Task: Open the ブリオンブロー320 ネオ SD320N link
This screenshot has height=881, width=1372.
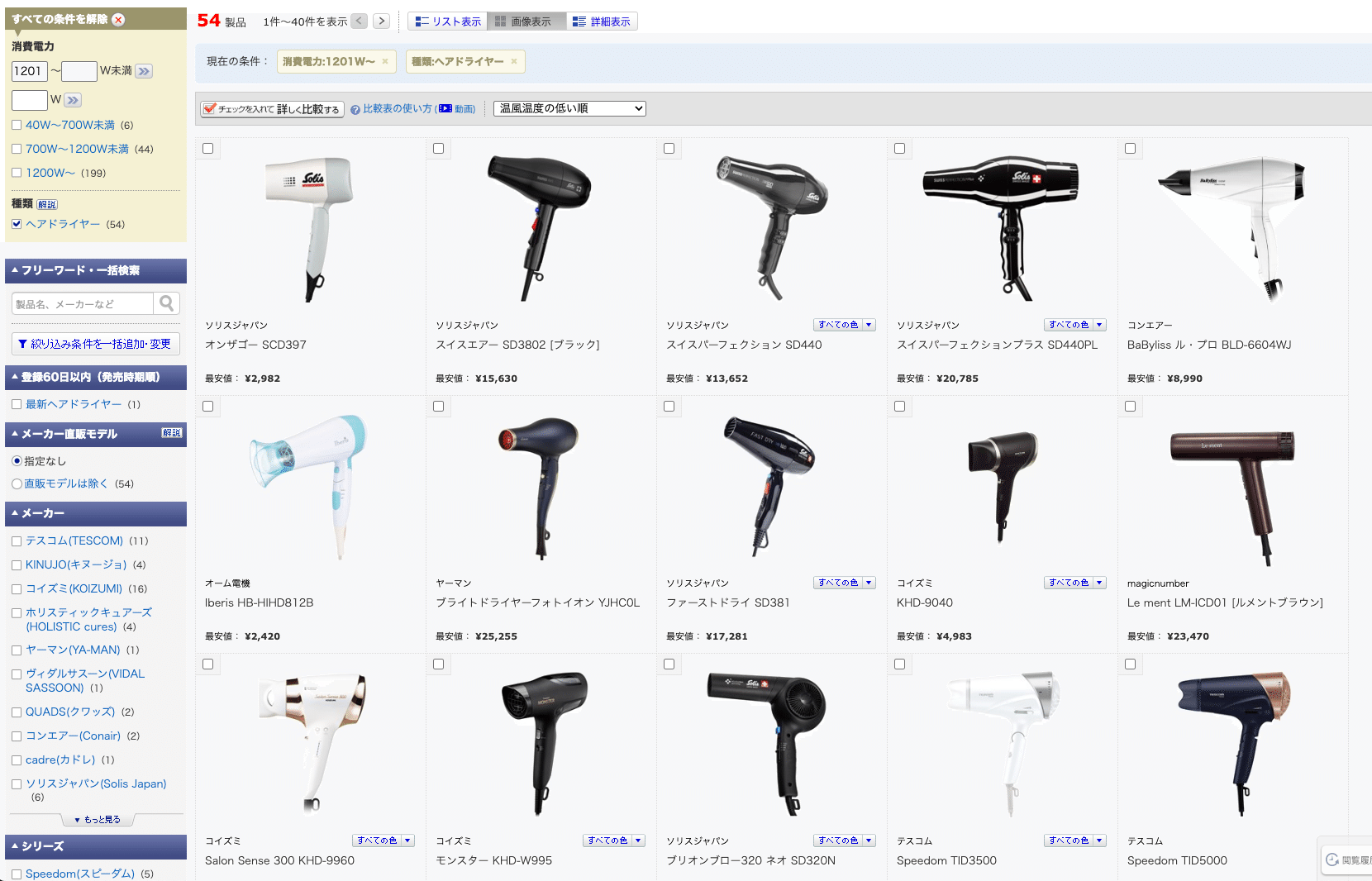Action: pyautogui.click(x=750, y=861)
